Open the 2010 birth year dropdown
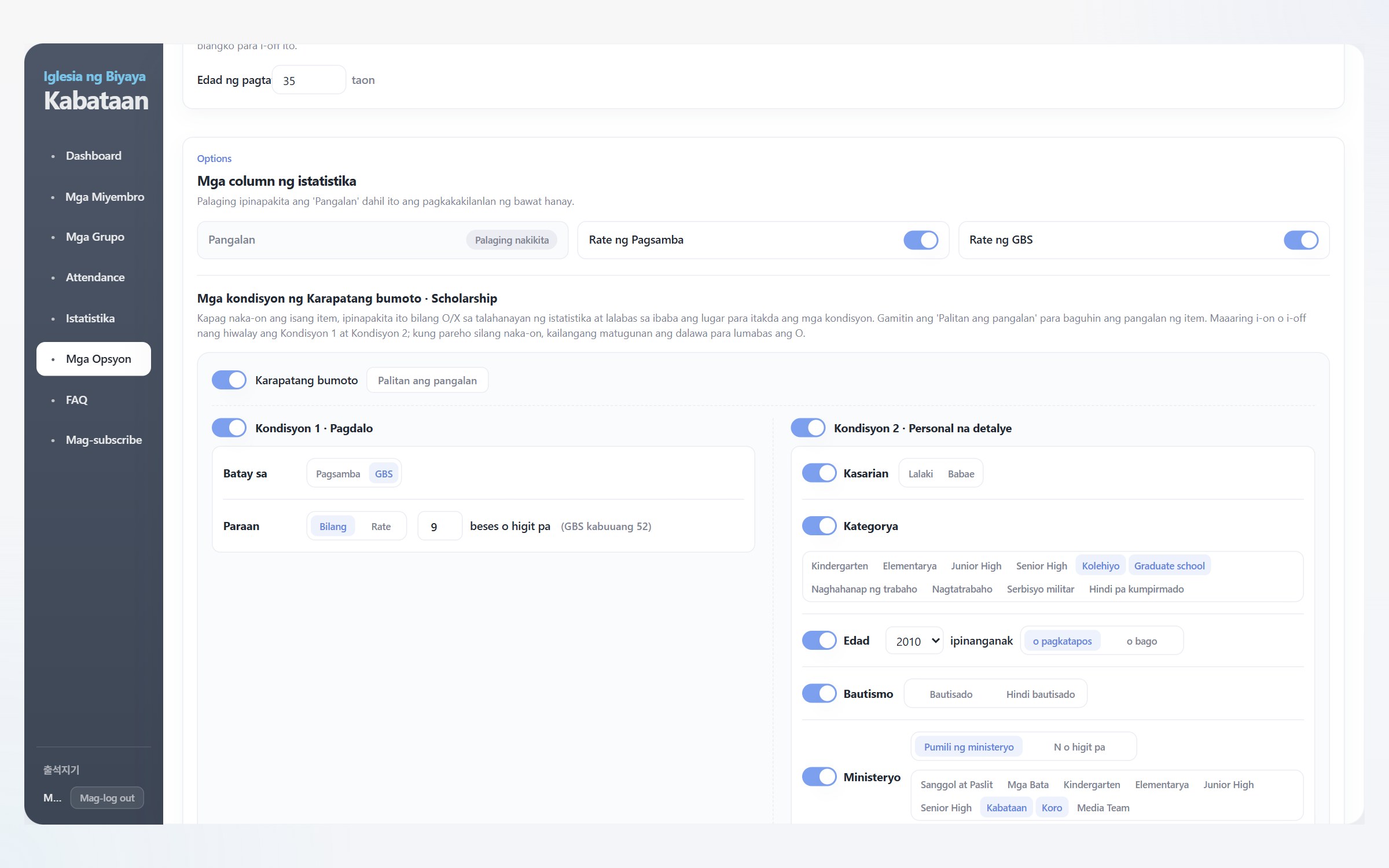This screenshot has height=868, width=1389. (914, 641)
